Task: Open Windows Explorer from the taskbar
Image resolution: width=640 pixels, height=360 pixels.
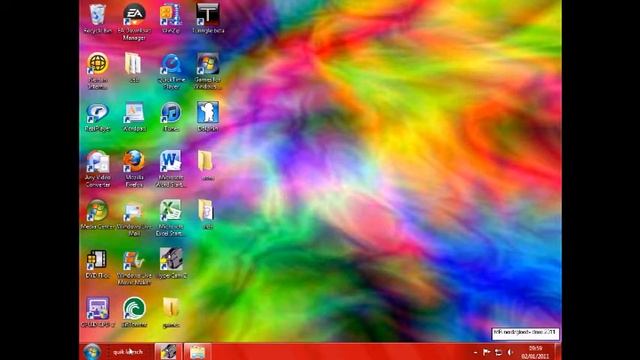Action: click(198, 352)
